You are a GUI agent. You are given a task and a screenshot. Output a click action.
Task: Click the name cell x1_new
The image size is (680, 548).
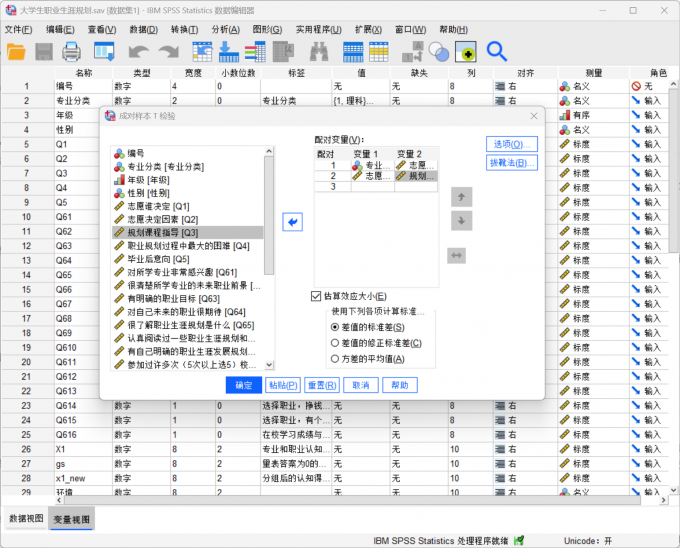83,478
